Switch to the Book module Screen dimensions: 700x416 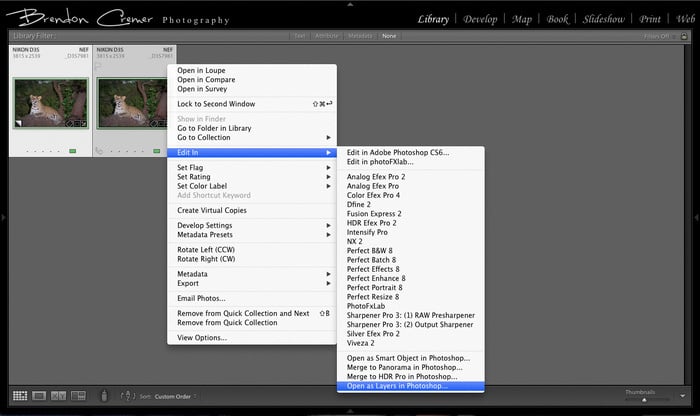coord(557,19)
